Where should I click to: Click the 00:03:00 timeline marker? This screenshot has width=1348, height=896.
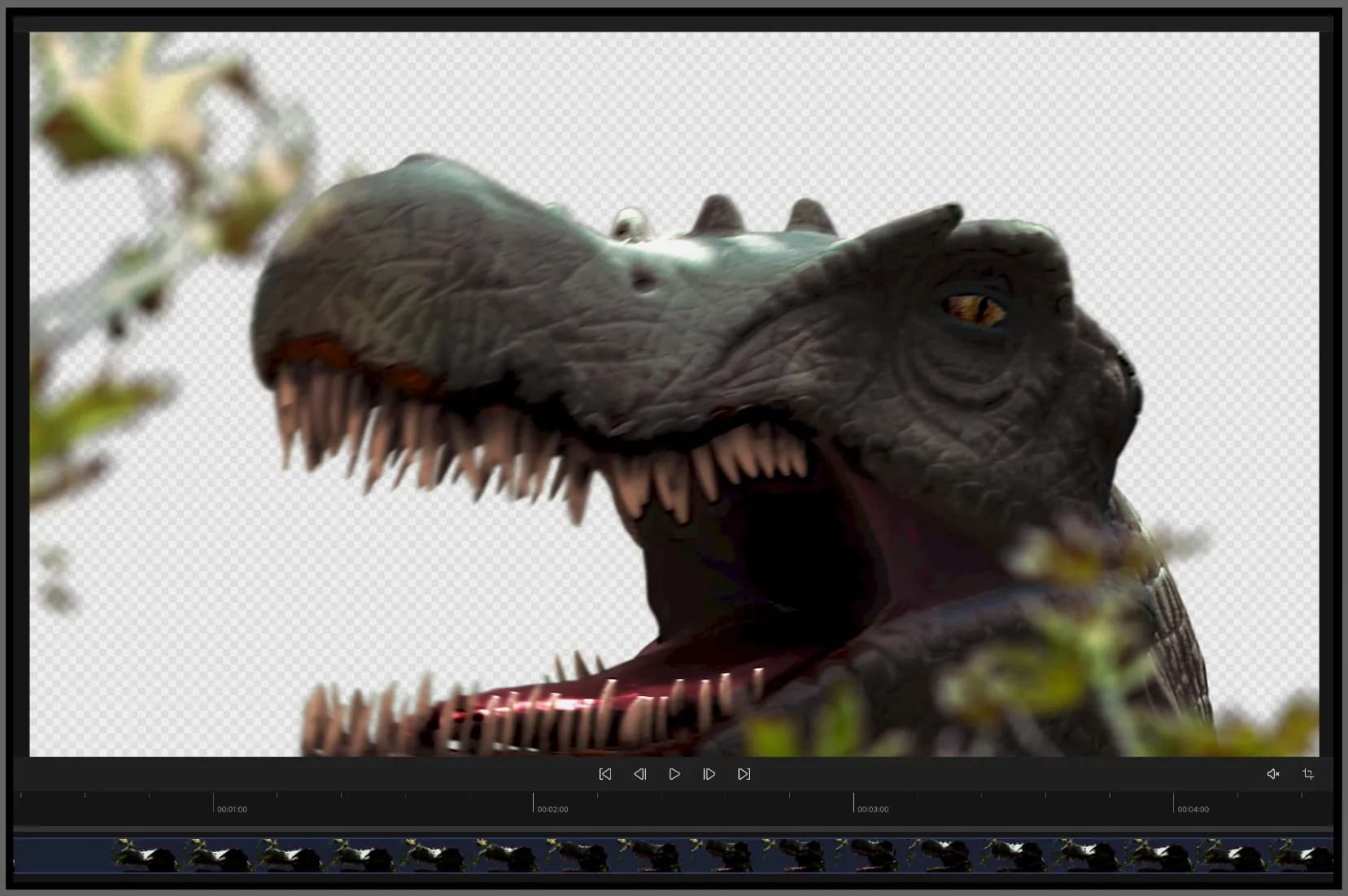873,809
